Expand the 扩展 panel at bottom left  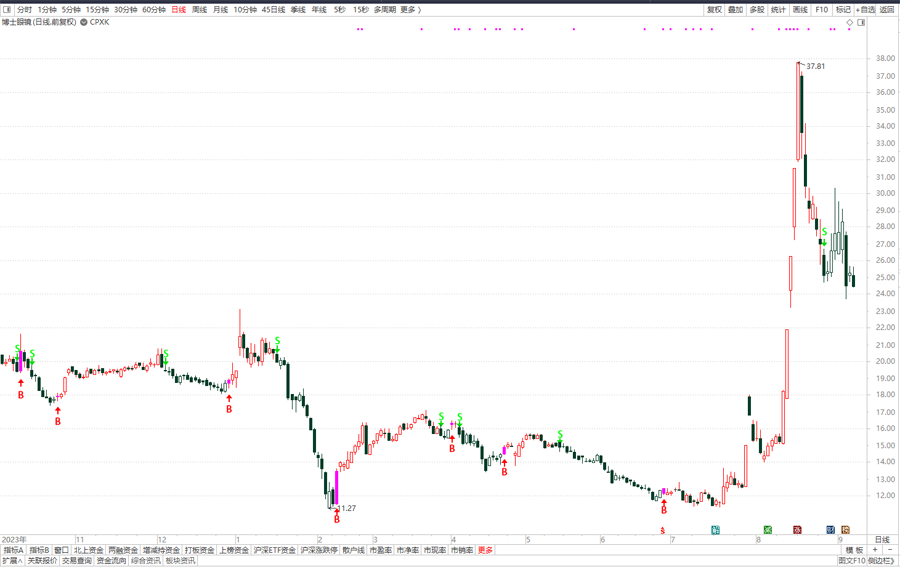[12, 561]
